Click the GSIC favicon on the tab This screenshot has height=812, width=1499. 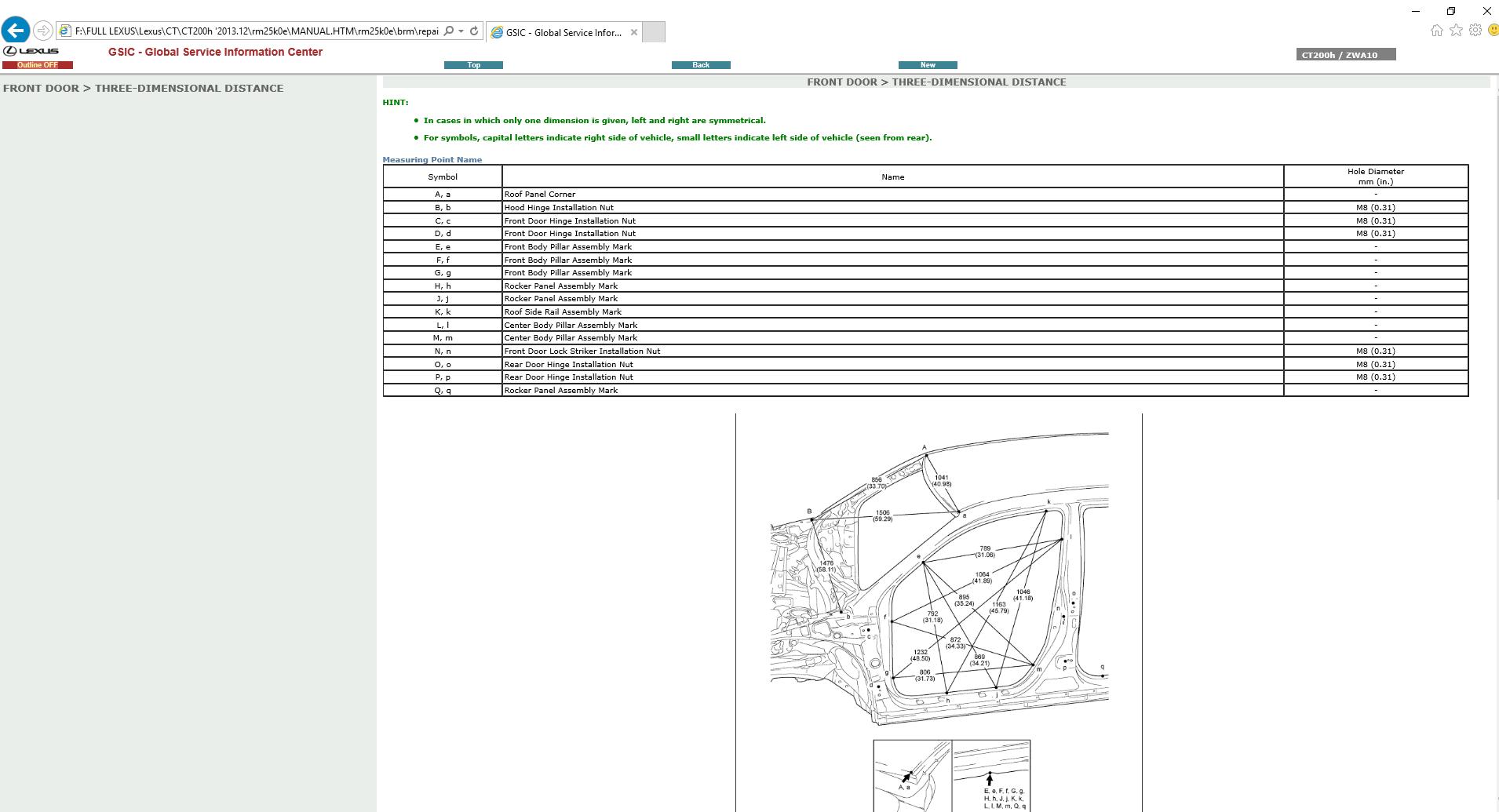point(497,32)
